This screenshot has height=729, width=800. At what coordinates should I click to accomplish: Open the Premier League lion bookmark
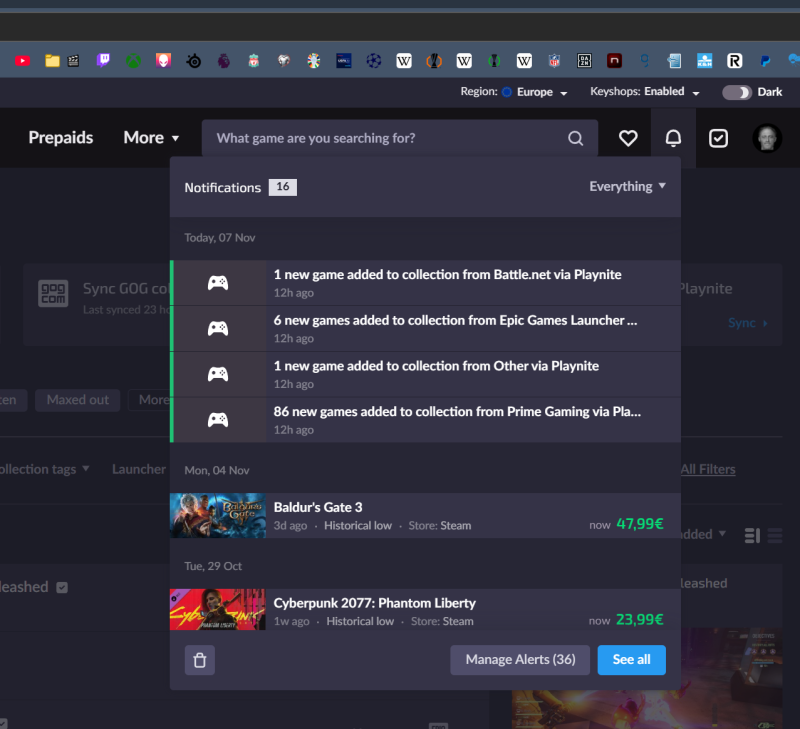point(223,61)
